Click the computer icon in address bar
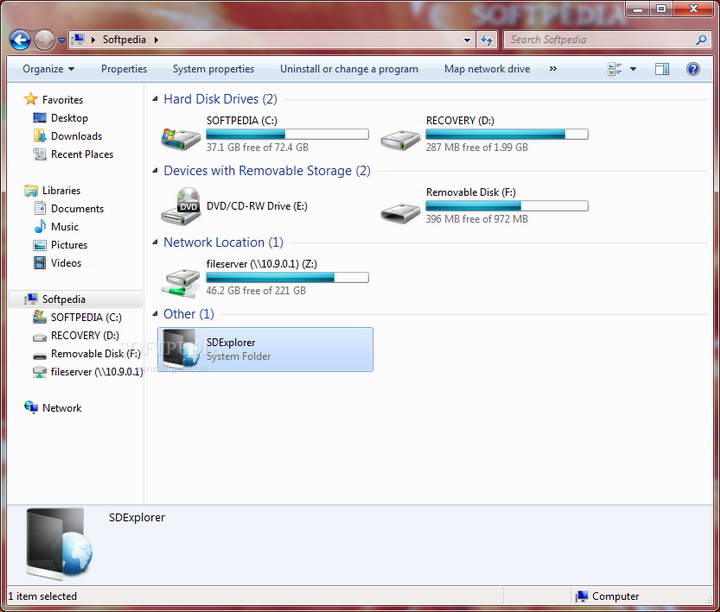720x612 pixels. [x=79, y=39]
